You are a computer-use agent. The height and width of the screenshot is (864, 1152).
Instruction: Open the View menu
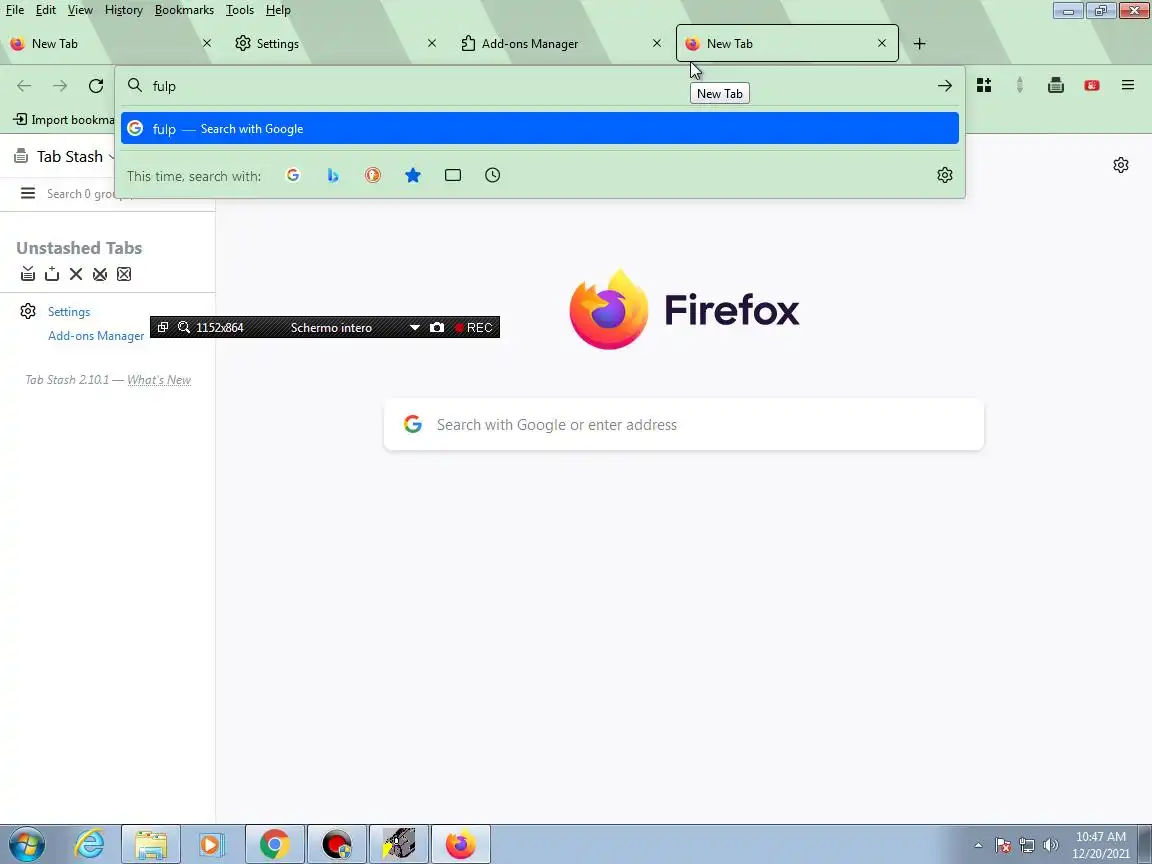80,10
